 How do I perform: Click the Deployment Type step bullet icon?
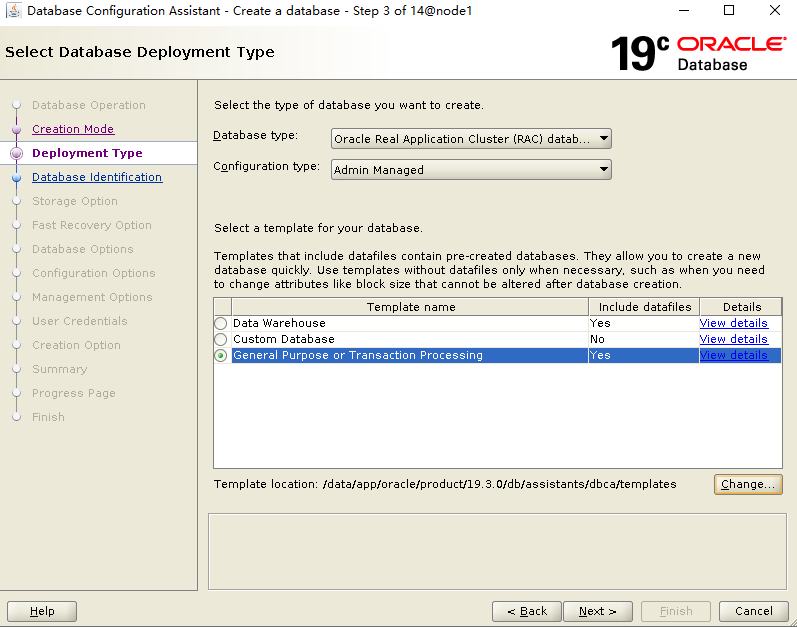pos(17,153)
